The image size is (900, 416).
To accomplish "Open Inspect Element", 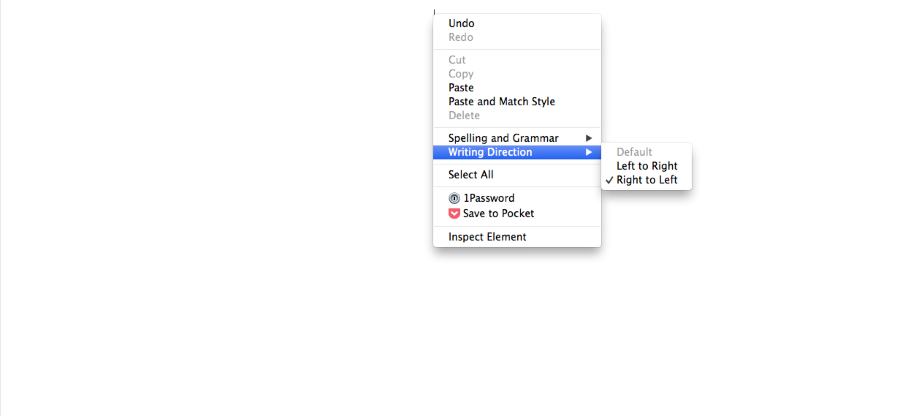I will 487,237.
